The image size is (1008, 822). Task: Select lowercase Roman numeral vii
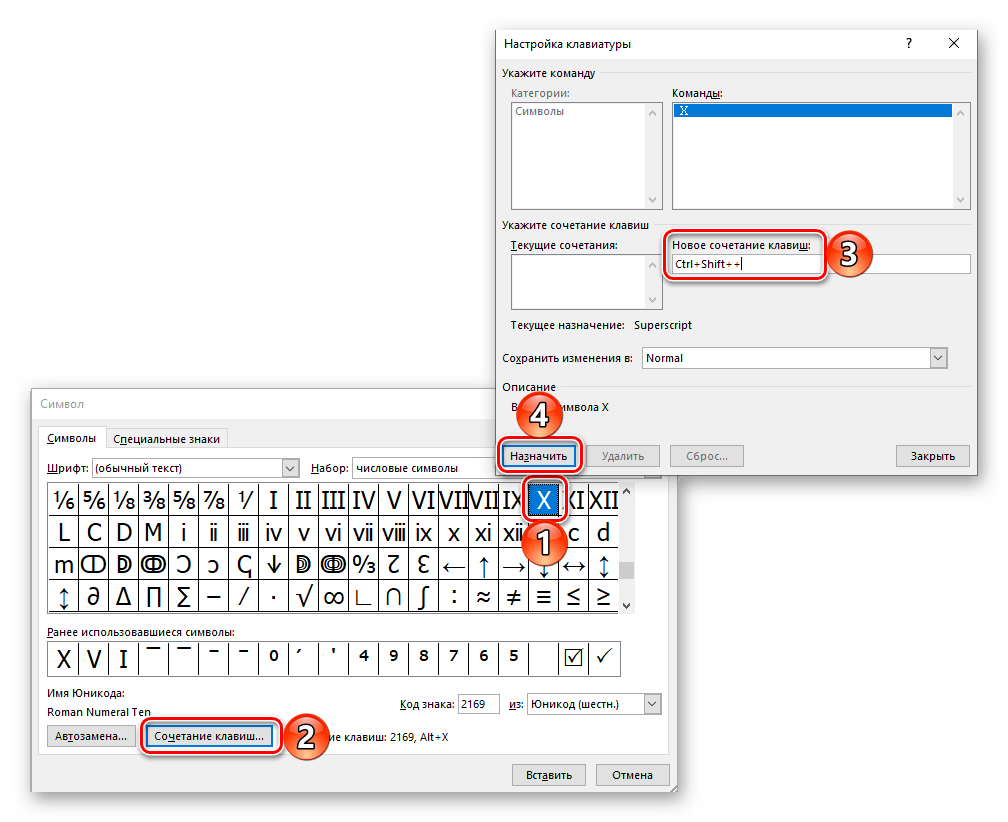pos(363,533)
